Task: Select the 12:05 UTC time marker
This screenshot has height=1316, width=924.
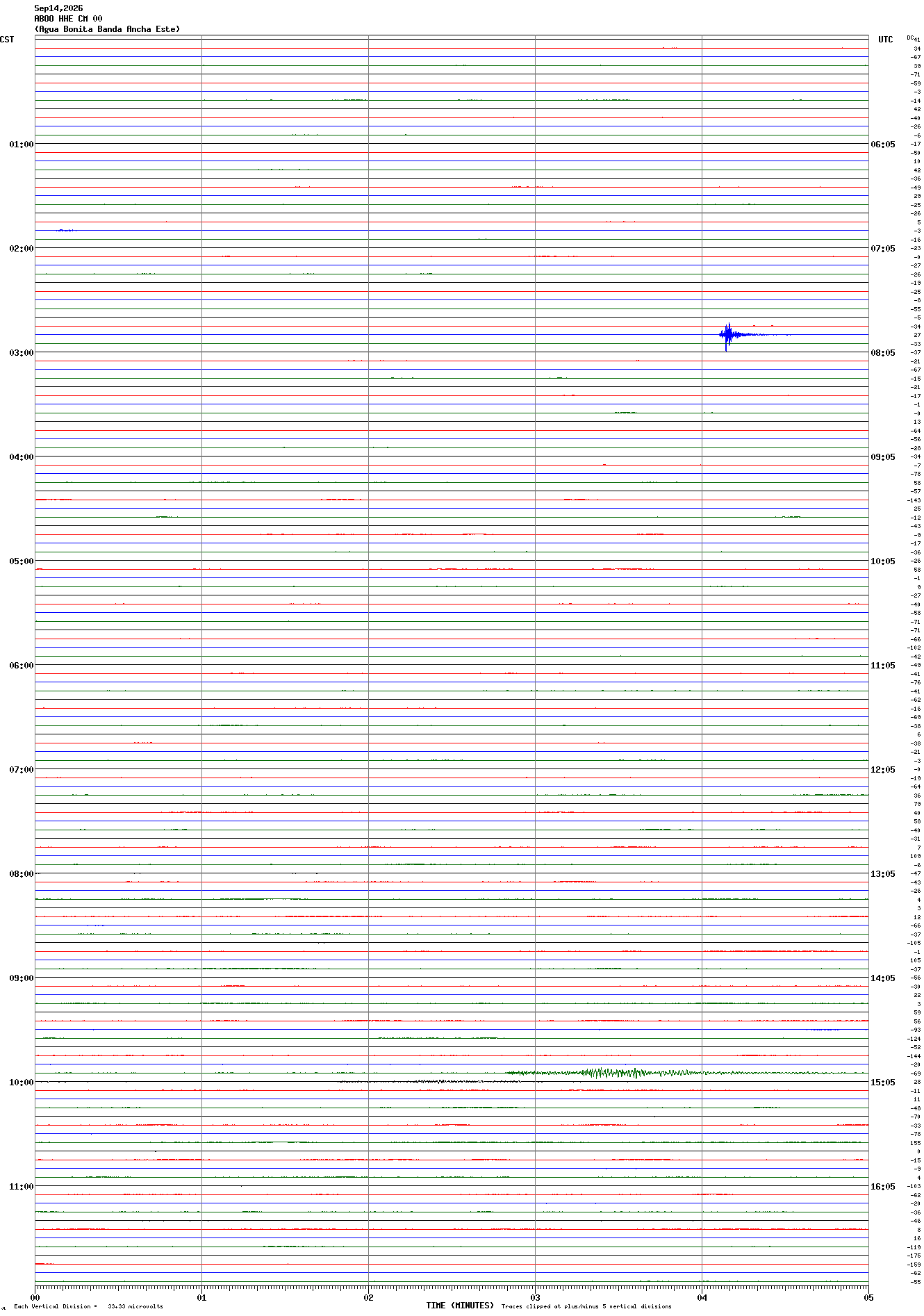Action: point(883,770)
